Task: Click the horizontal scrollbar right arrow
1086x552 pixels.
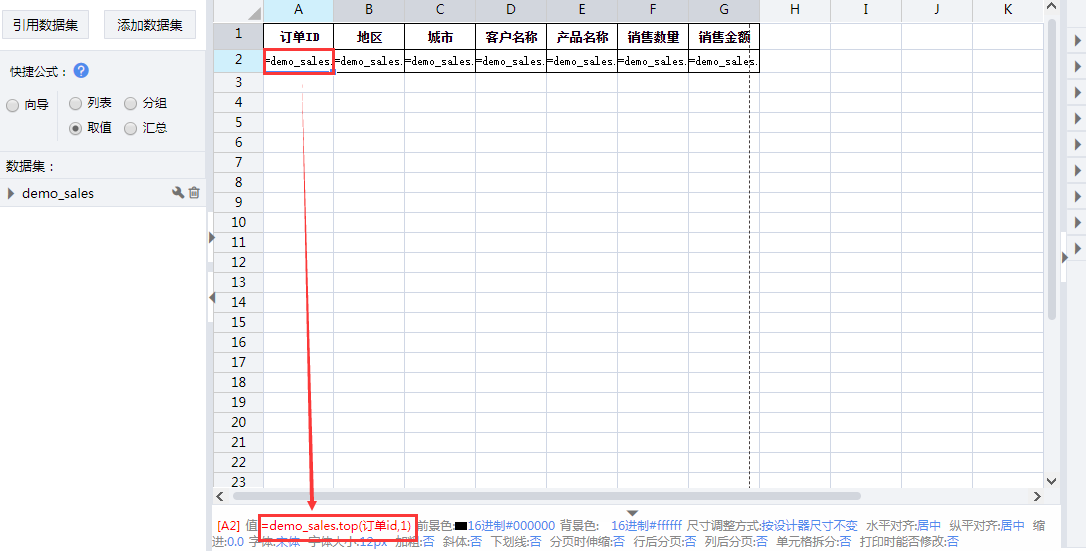Action: (1037, 496)
